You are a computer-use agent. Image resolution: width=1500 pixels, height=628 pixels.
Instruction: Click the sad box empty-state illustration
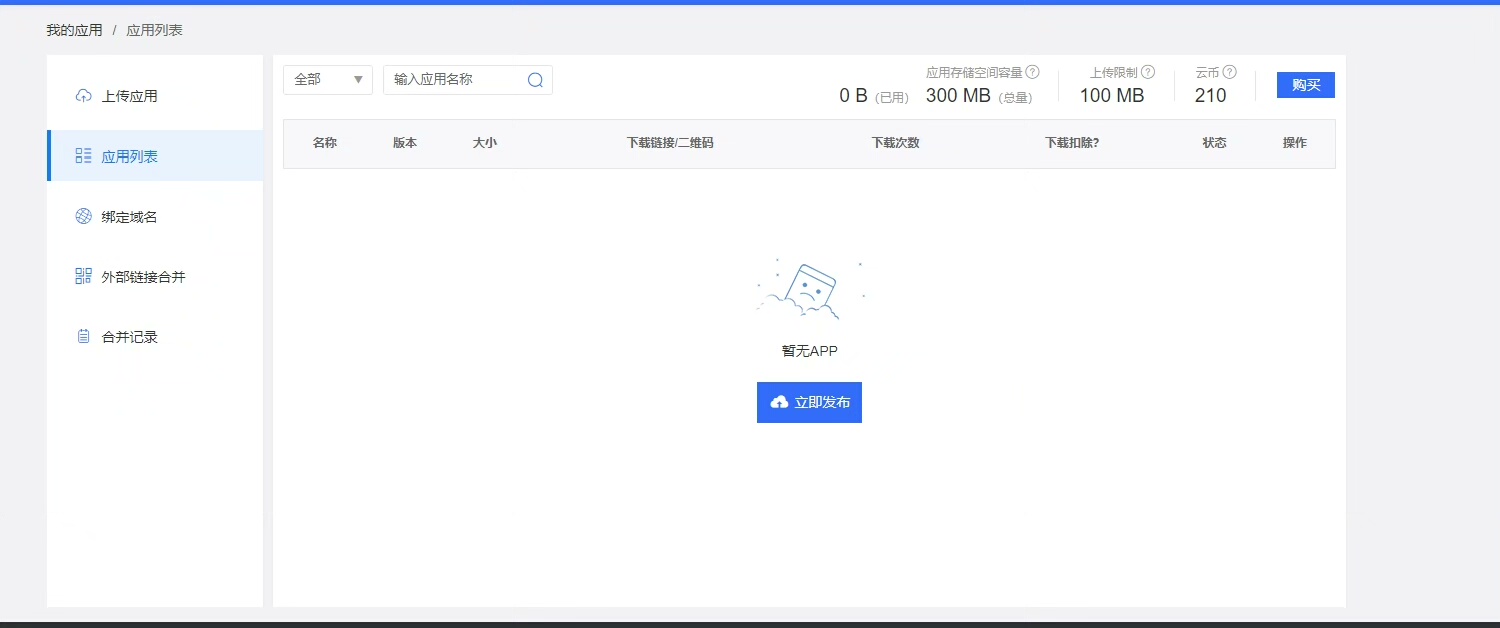[x=810, y=291]
